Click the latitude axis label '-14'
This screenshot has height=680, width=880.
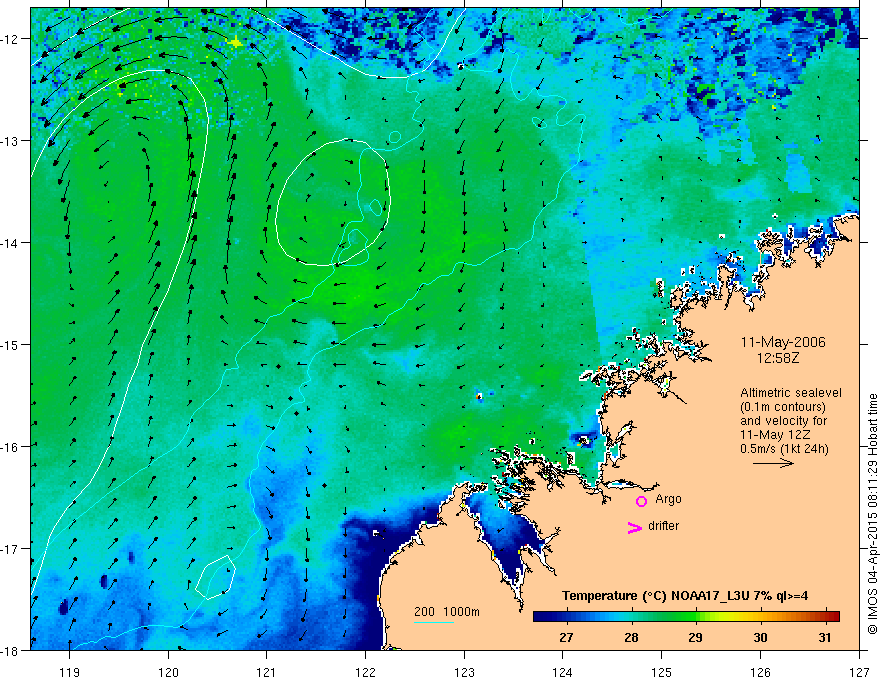coord(9,243)
